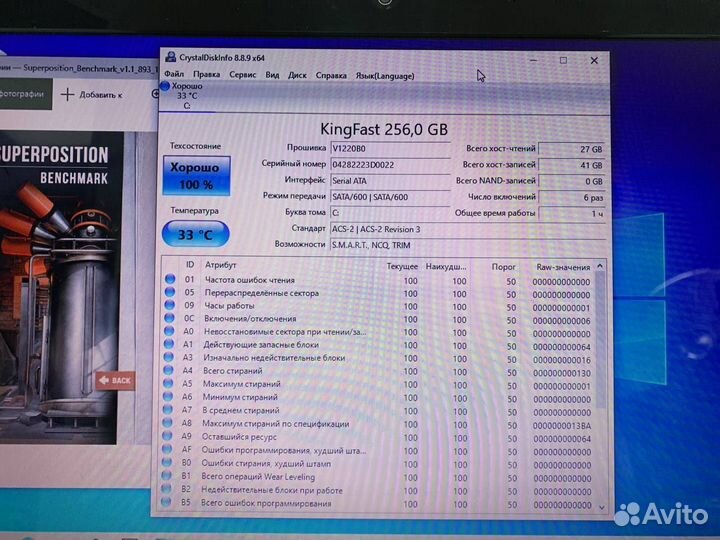
Task: Click the status dot for Минимум стираний
Action: pos(168,396)
